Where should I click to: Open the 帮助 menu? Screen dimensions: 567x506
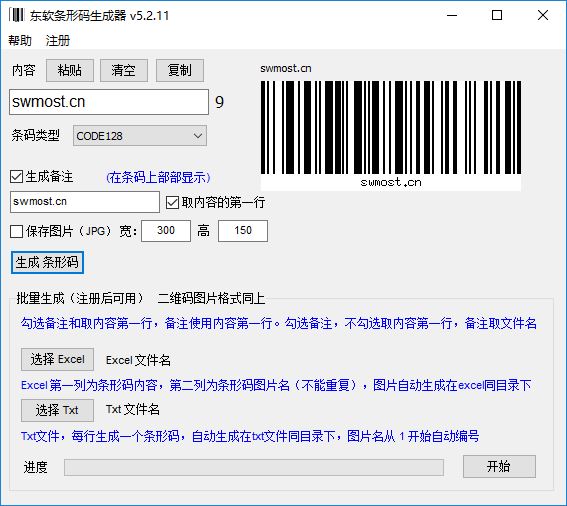tap(20, 40)
